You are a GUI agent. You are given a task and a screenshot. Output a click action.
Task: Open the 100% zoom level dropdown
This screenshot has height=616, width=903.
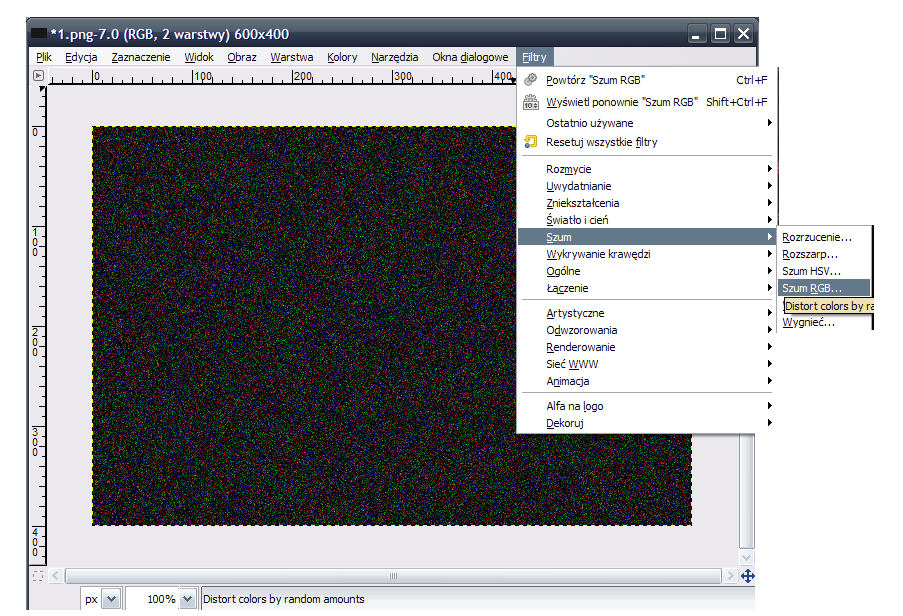(x=187, y=599)
